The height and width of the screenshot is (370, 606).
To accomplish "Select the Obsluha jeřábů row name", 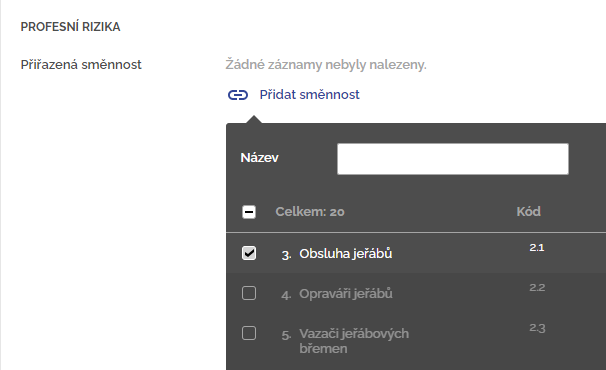I will pyautogui.click(x=346, y=254).
